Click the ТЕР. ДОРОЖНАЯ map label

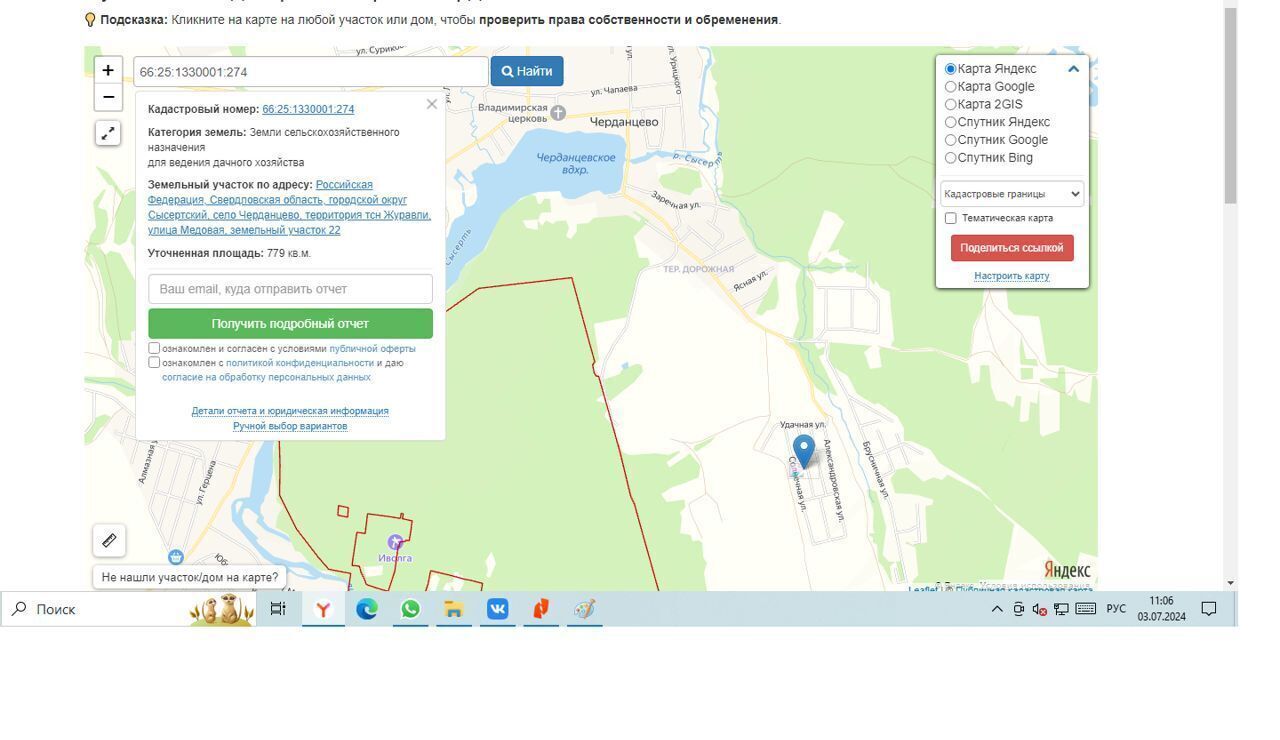(698, 269)
